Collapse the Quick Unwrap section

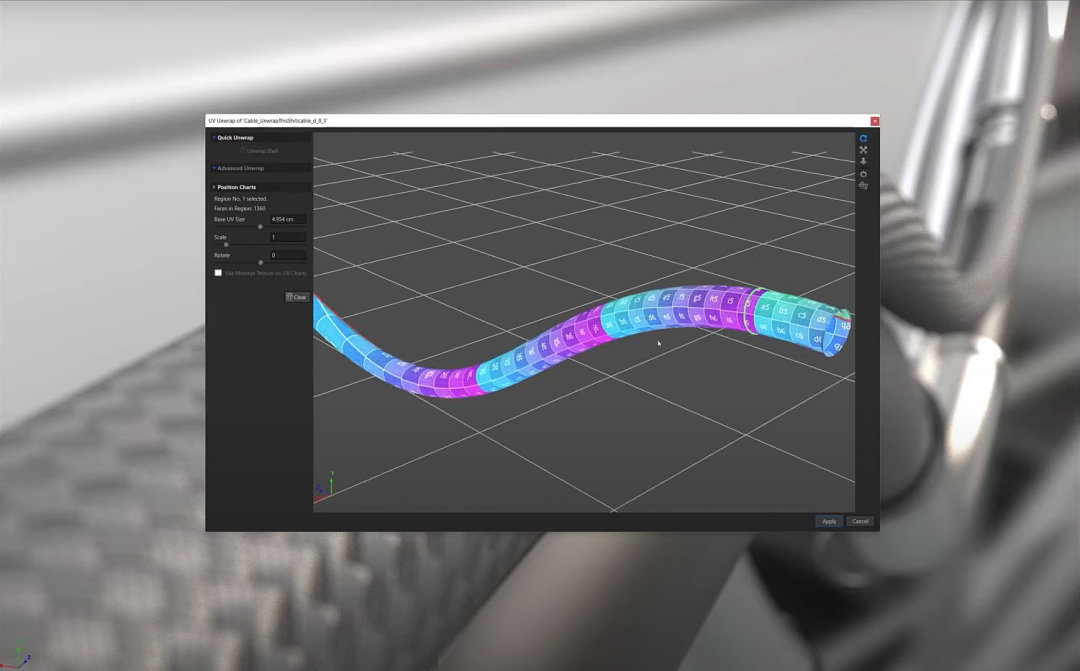point(214,138)
